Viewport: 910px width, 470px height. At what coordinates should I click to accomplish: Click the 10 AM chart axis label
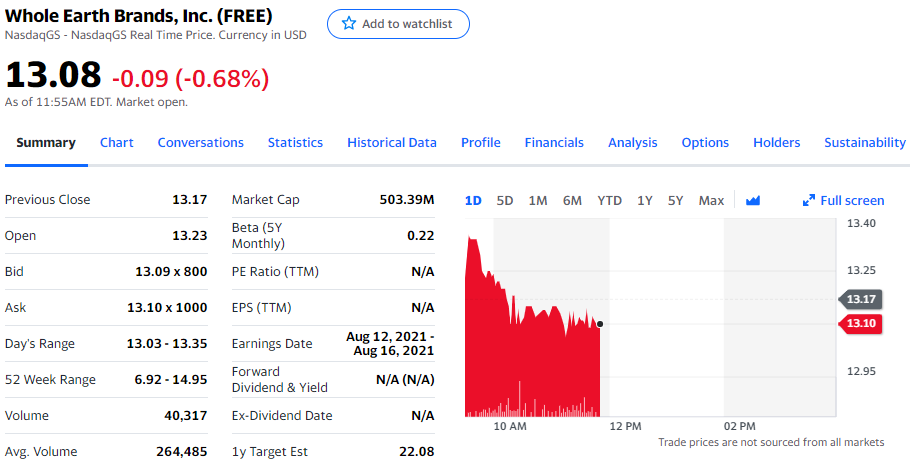[510, 426]
